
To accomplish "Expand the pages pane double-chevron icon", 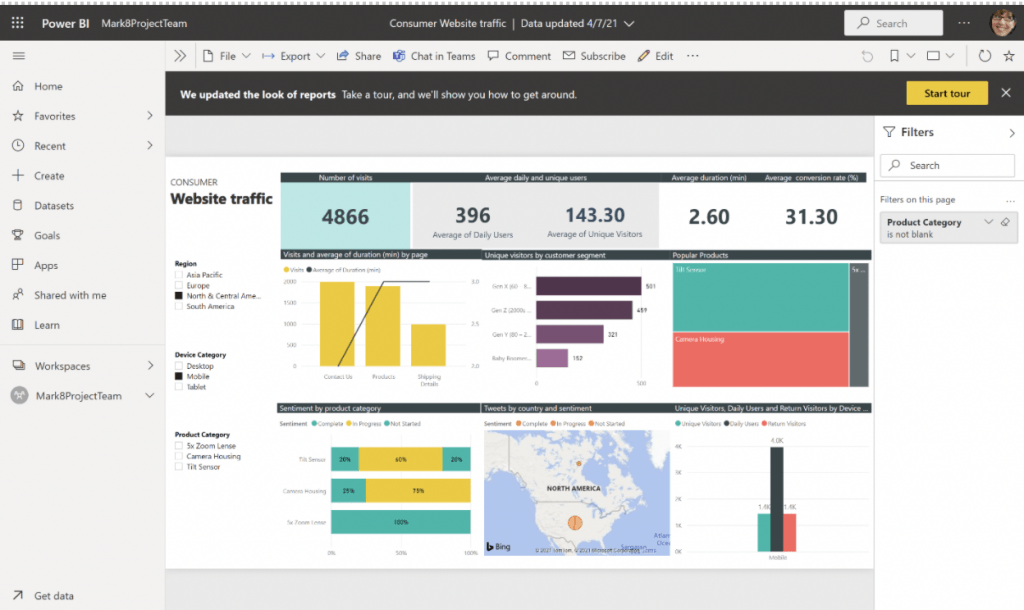I will tap(180, 56).
